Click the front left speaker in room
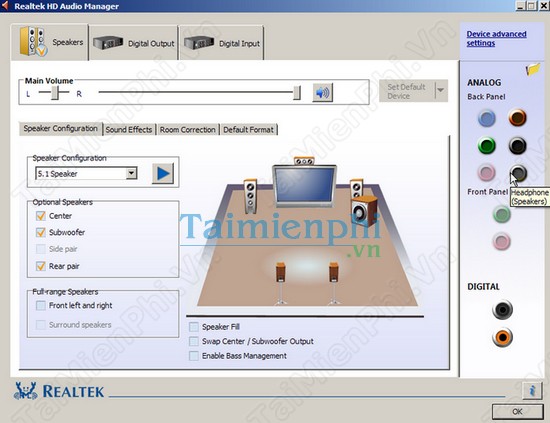The width and height of the screenshot is (550, 423). click(x=250, y=196)
